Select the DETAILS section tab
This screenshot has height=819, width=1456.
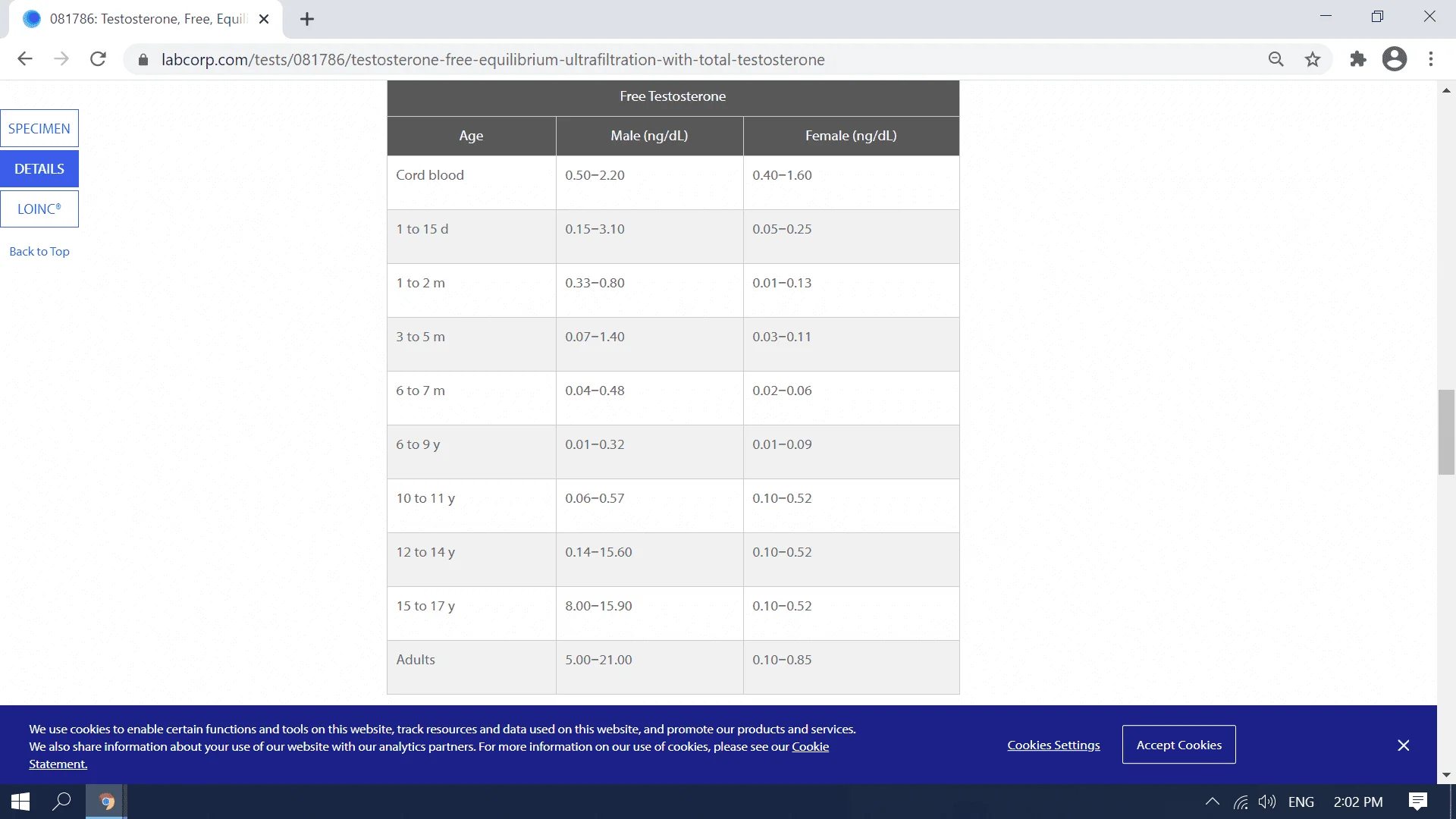pyautogui.click(x=39, y=168)
